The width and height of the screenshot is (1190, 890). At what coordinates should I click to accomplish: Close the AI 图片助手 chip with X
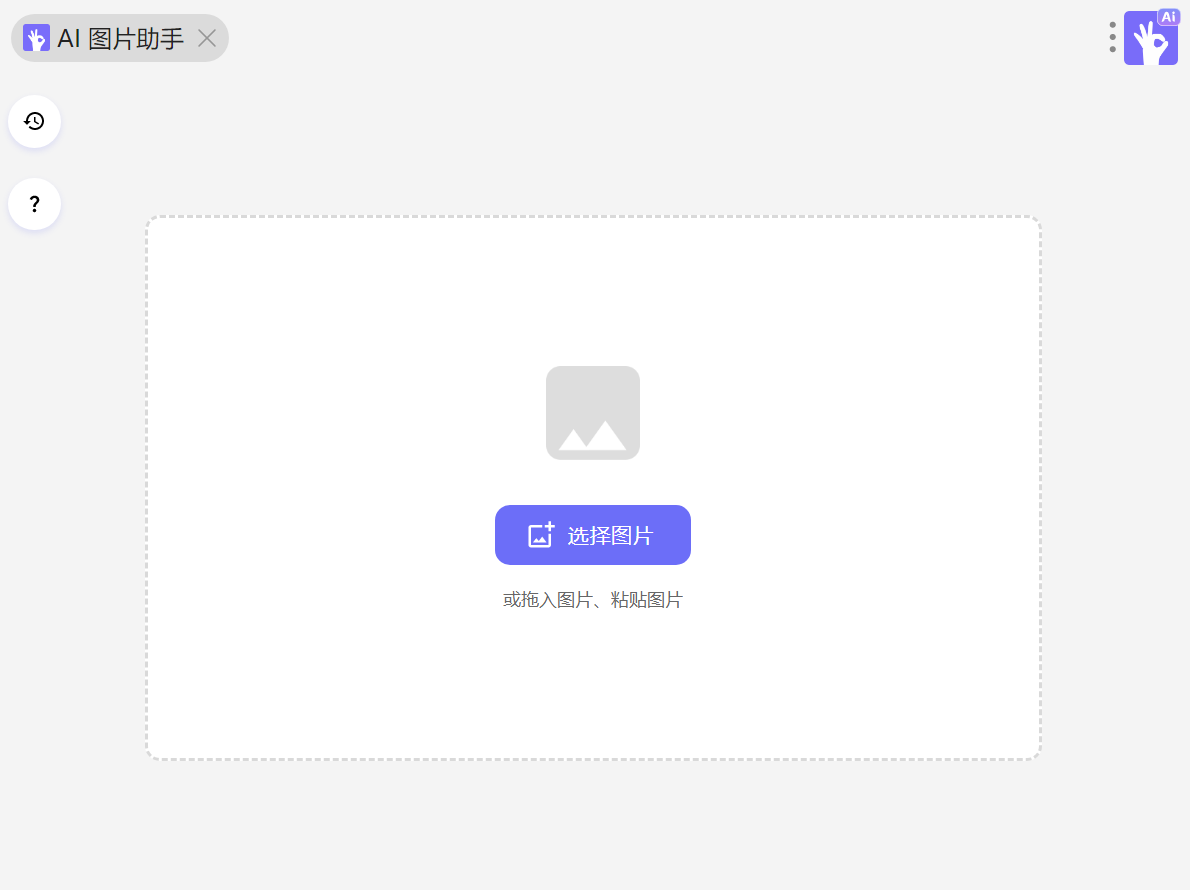point(207,38)
